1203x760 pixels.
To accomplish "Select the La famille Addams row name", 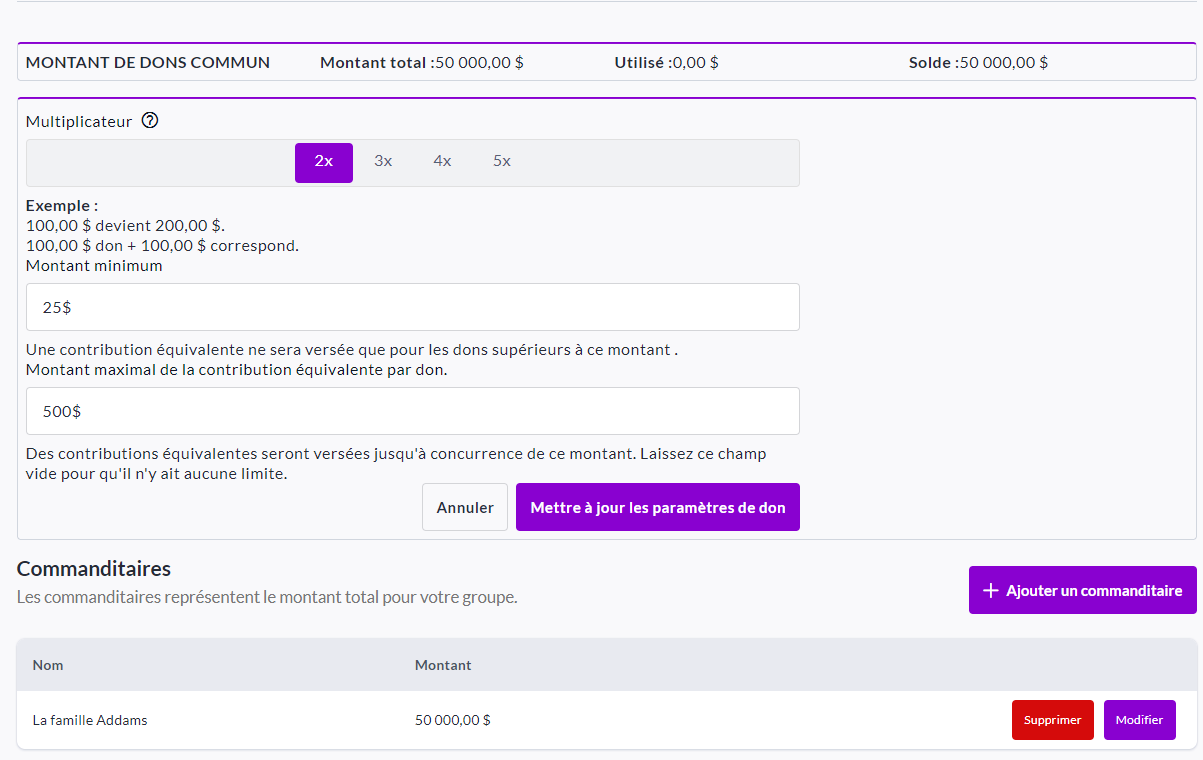I will click(x=90, y=720).
